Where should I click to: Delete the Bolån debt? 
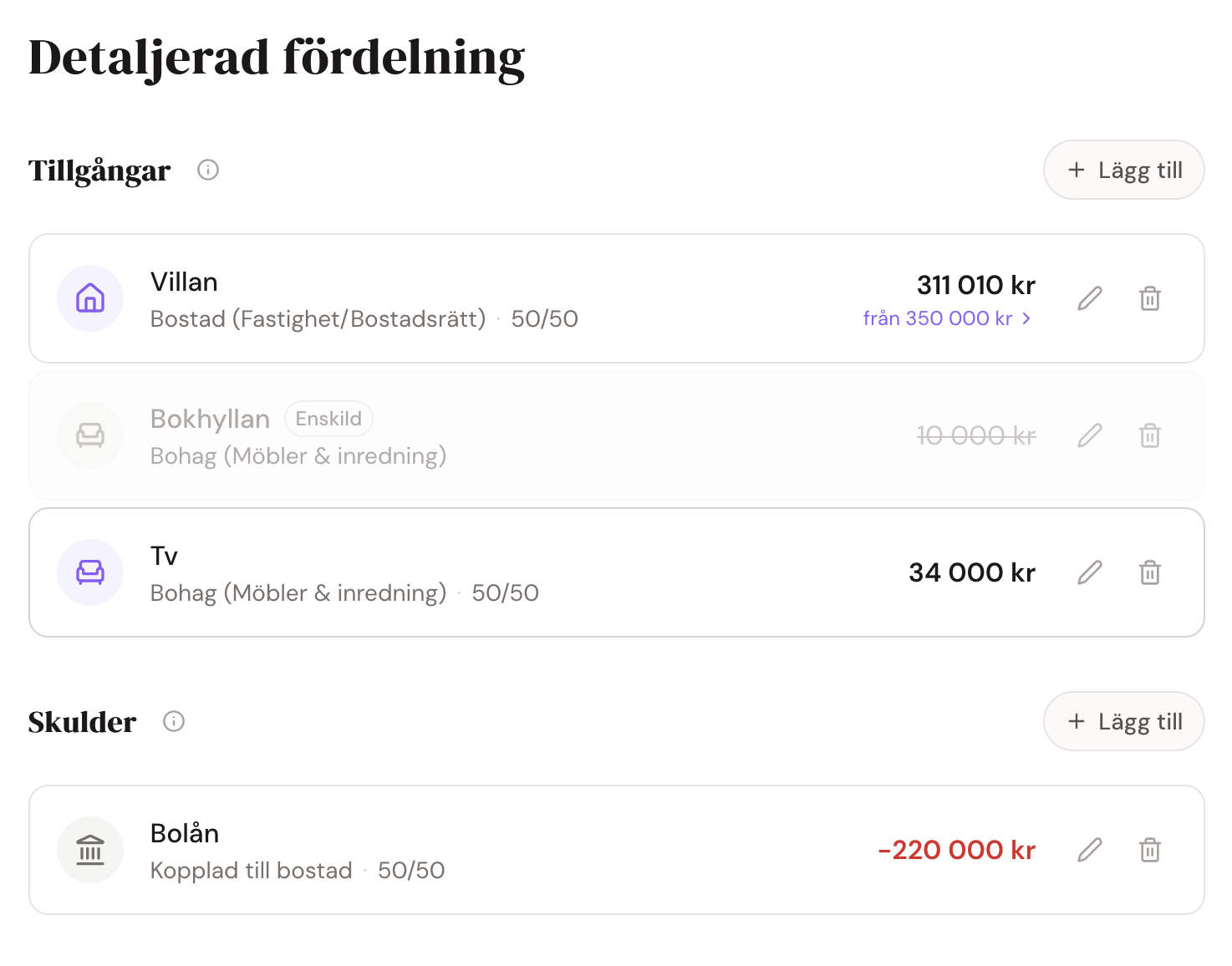click(x=1150, y=850)
